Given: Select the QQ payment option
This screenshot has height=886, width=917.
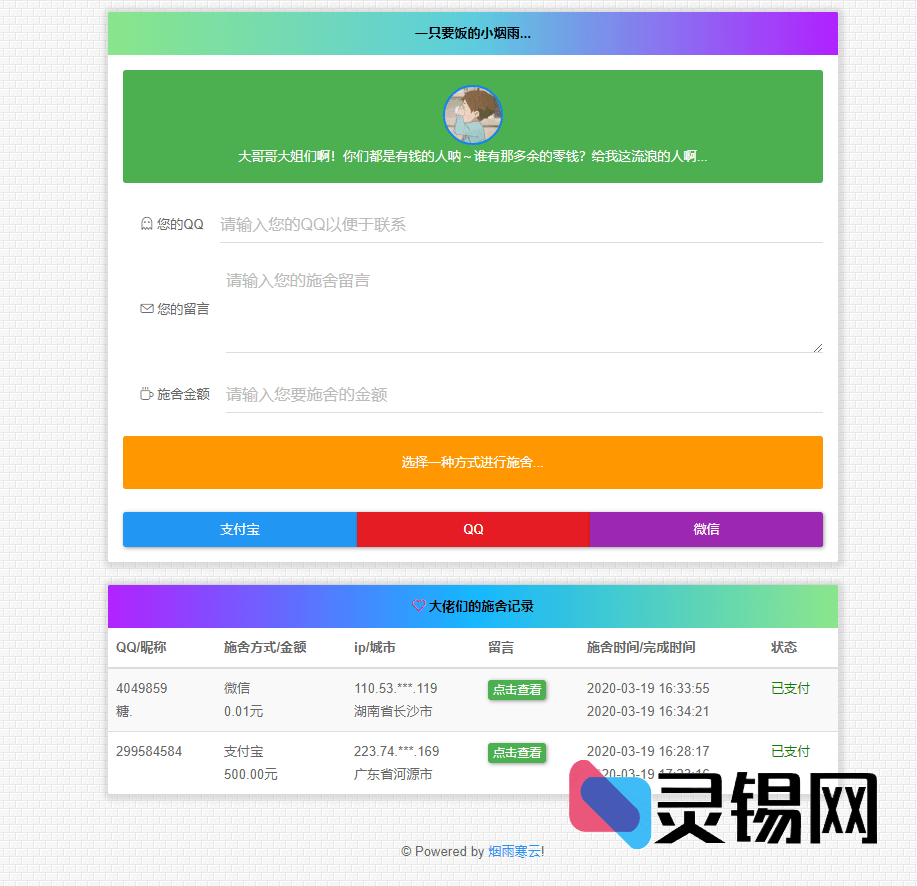Looking at the screenshot, I should (x=472, y=529).
